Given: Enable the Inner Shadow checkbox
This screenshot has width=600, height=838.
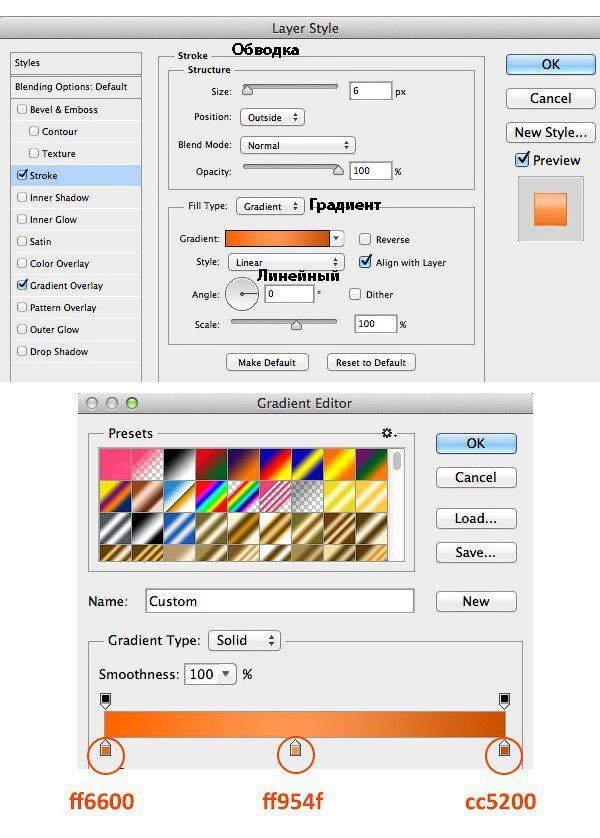Looking at the screenshot, I should click(x=22, y=197).
